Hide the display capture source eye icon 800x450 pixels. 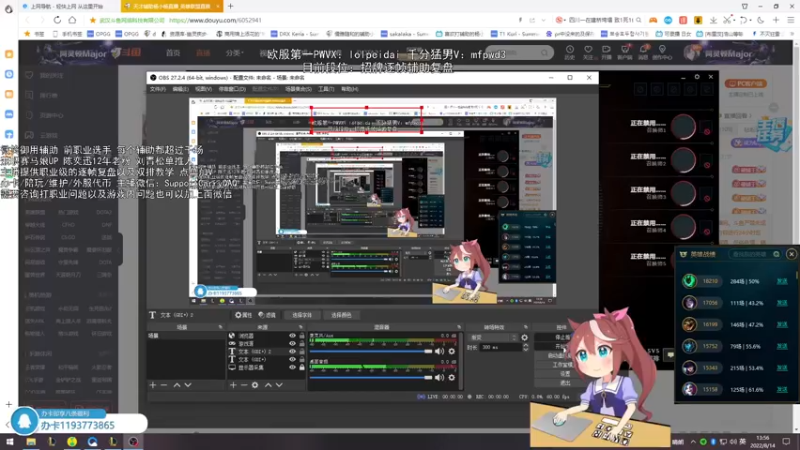click(292, 367)
